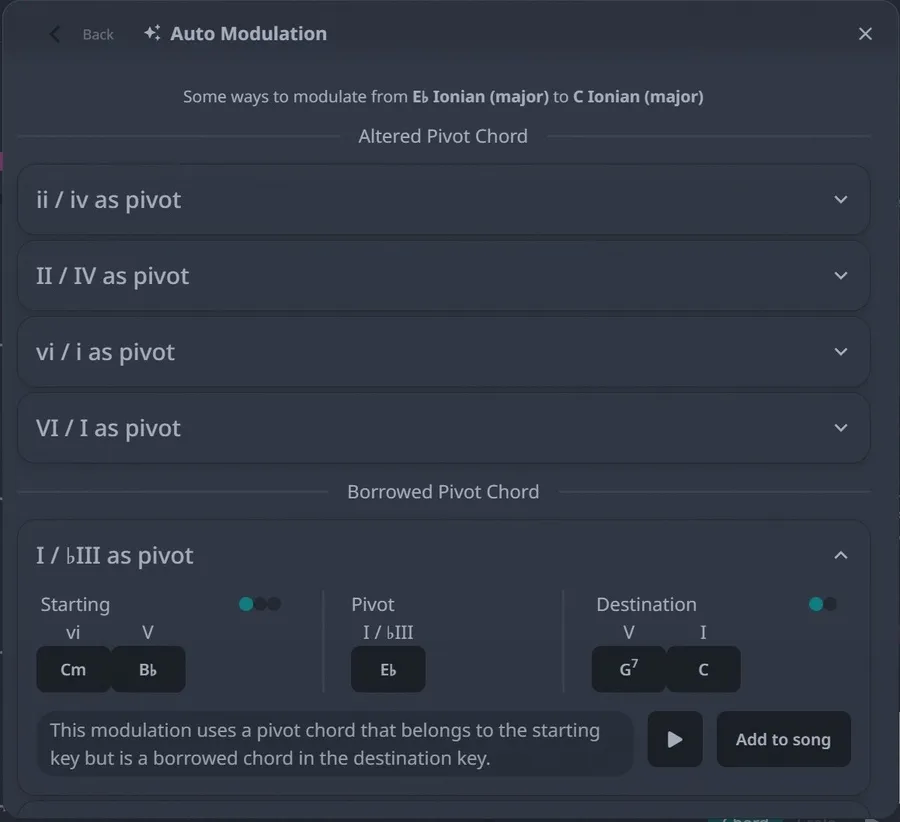The image size is (900, 822).
Task: Select the second Destination variation dot
Action: click(x=830, y=604)
